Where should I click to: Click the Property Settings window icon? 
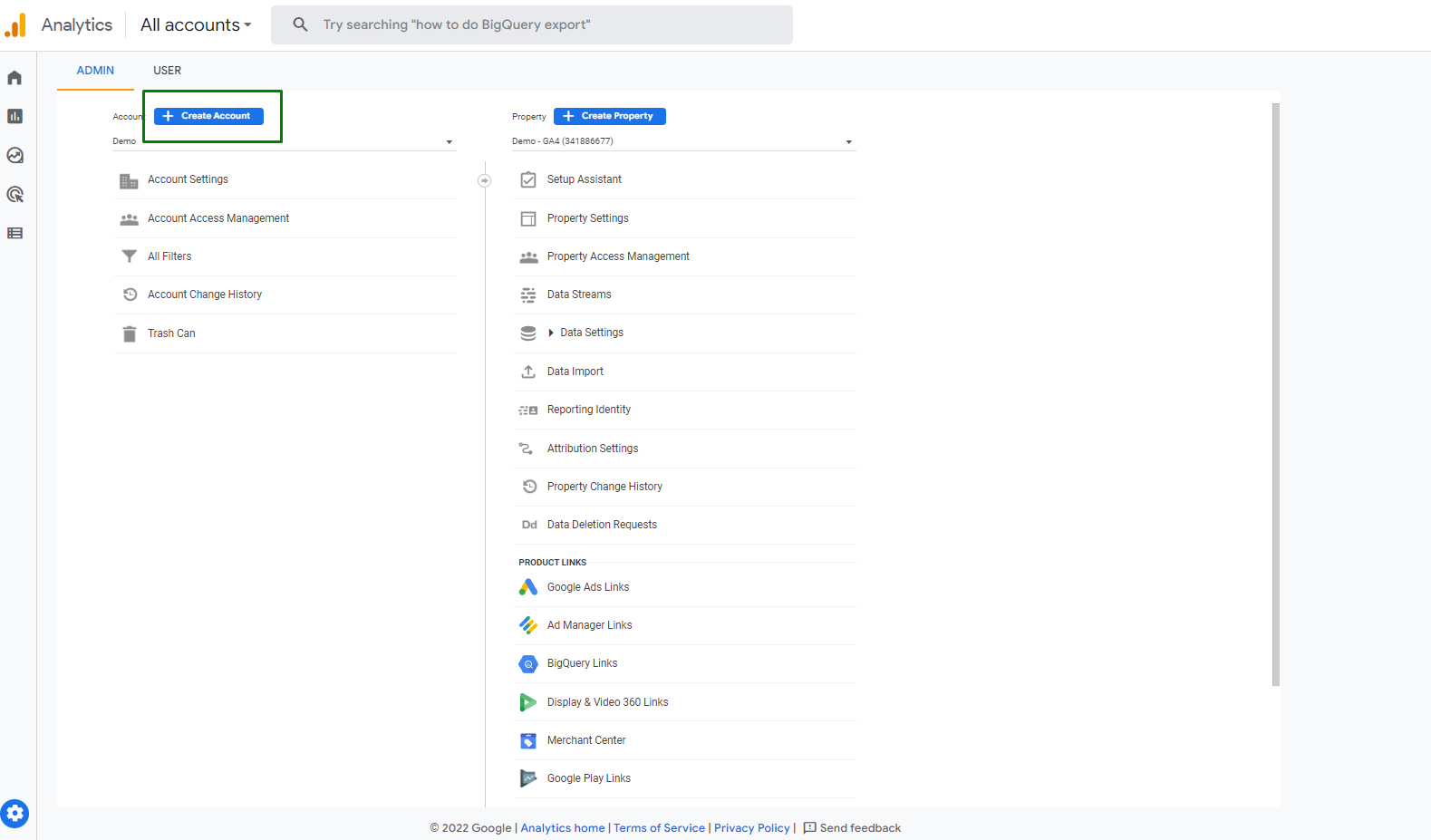528,218
